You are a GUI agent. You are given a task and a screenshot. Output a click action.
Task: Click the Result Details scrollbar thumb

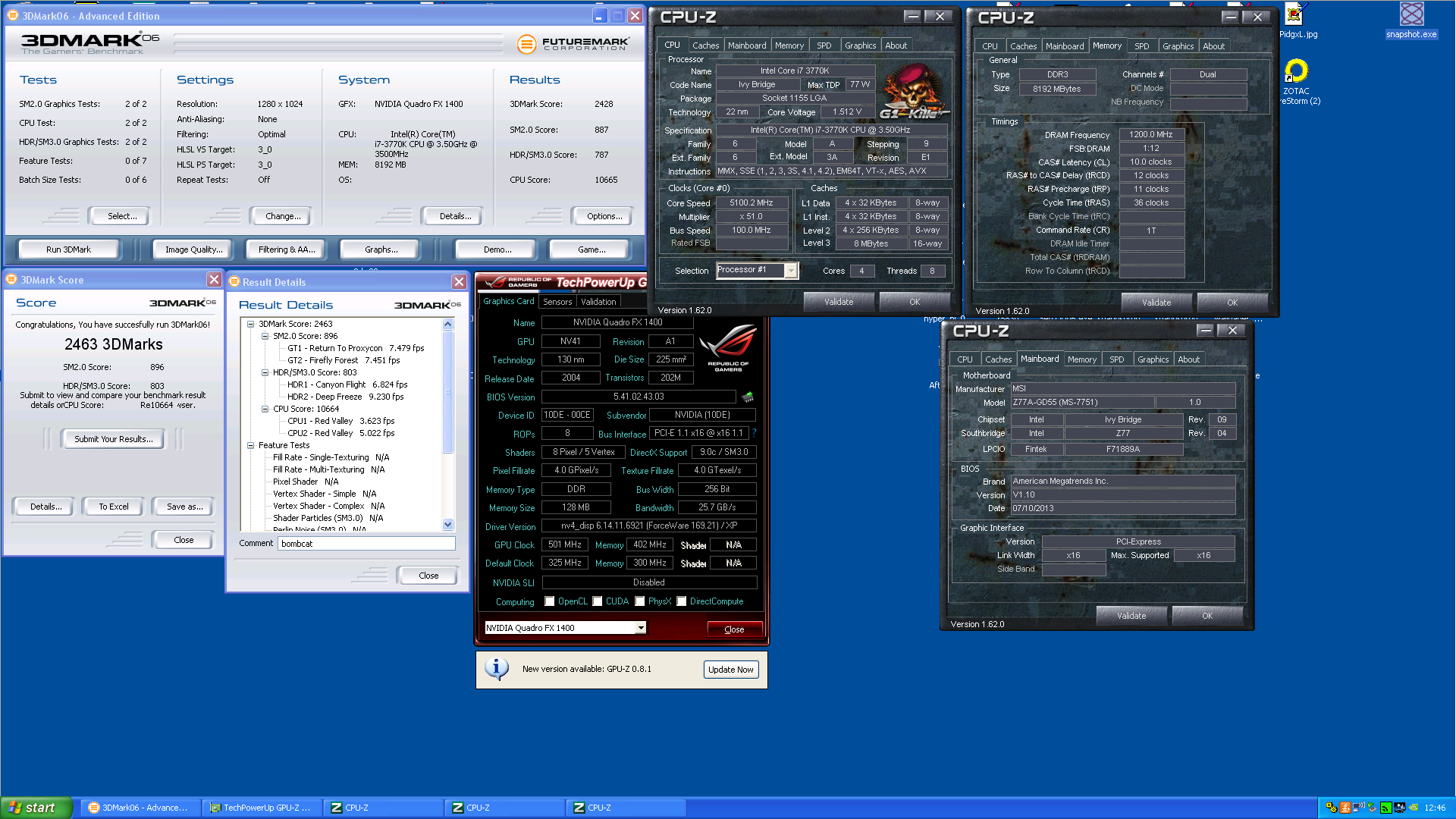point(447,391)
